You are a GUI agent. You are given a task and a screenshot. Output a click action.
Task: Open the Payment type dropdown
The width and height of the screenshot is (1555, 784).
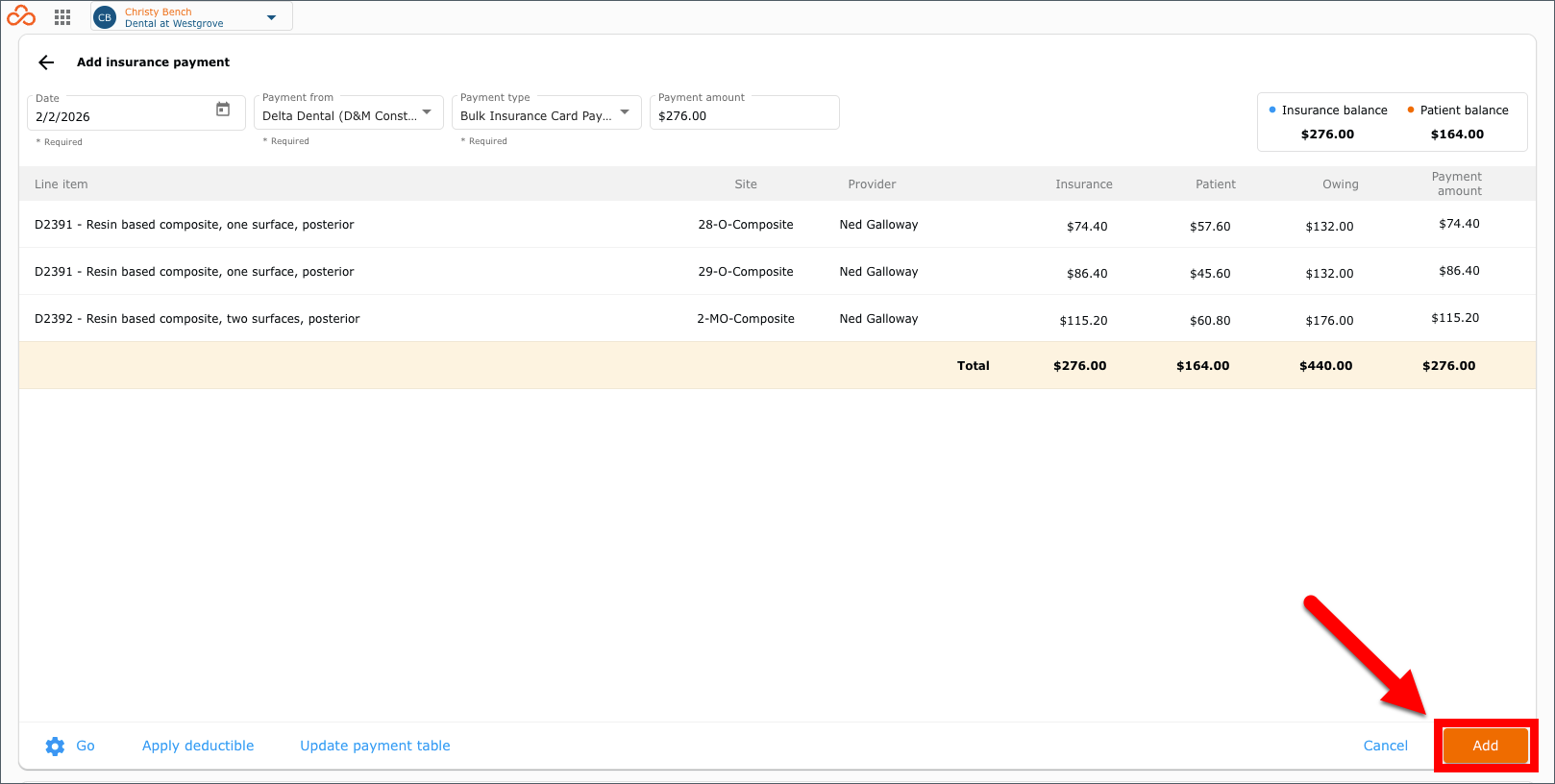point(547,112)
